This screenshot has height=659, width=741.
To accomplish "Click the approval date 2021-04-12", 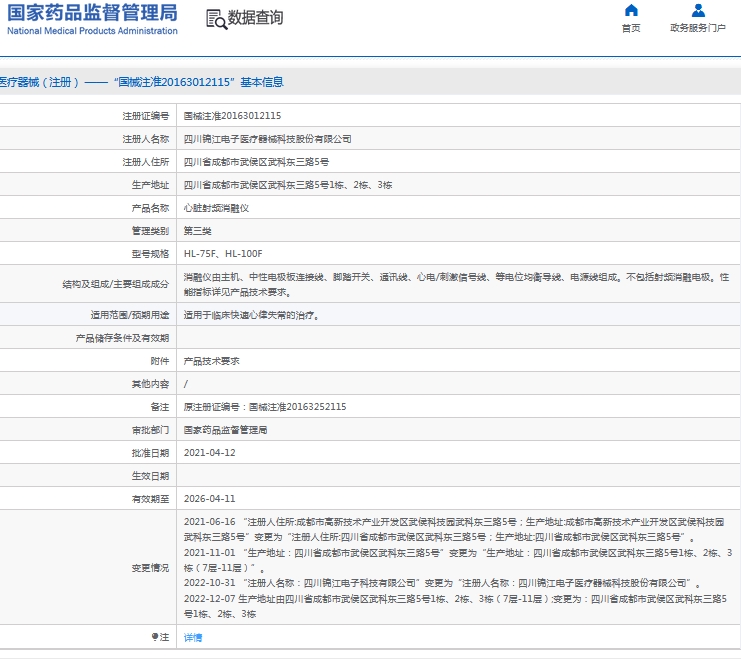I will coord(209,453).
